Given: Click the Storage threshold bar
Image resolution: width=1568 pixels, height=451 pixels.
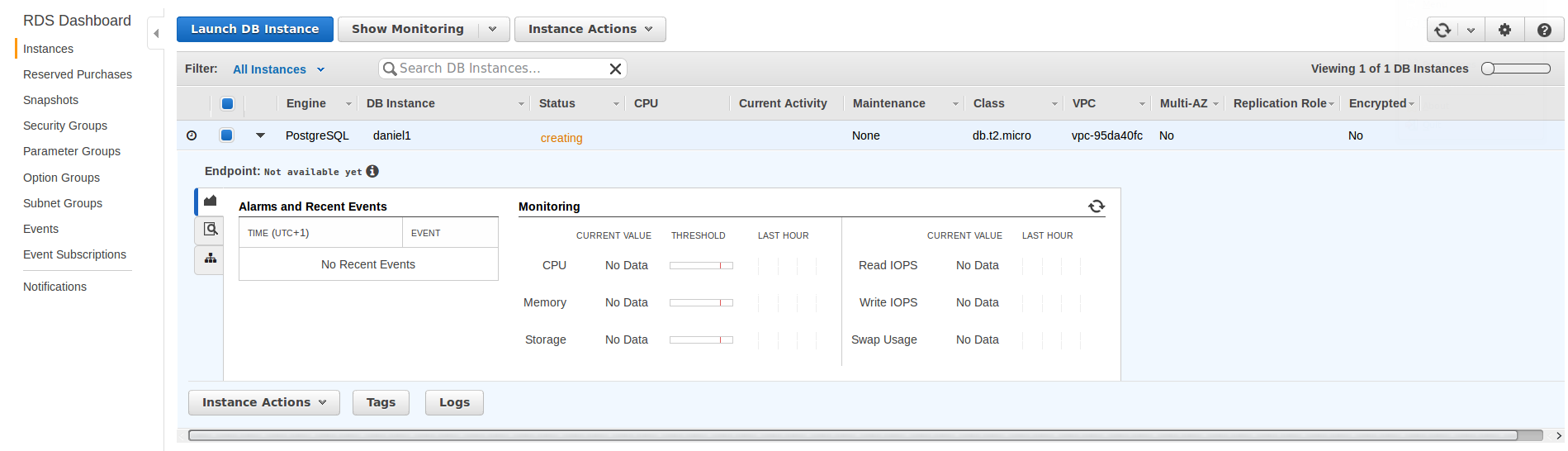Looking at the screenshot, I should pos(701,339).
